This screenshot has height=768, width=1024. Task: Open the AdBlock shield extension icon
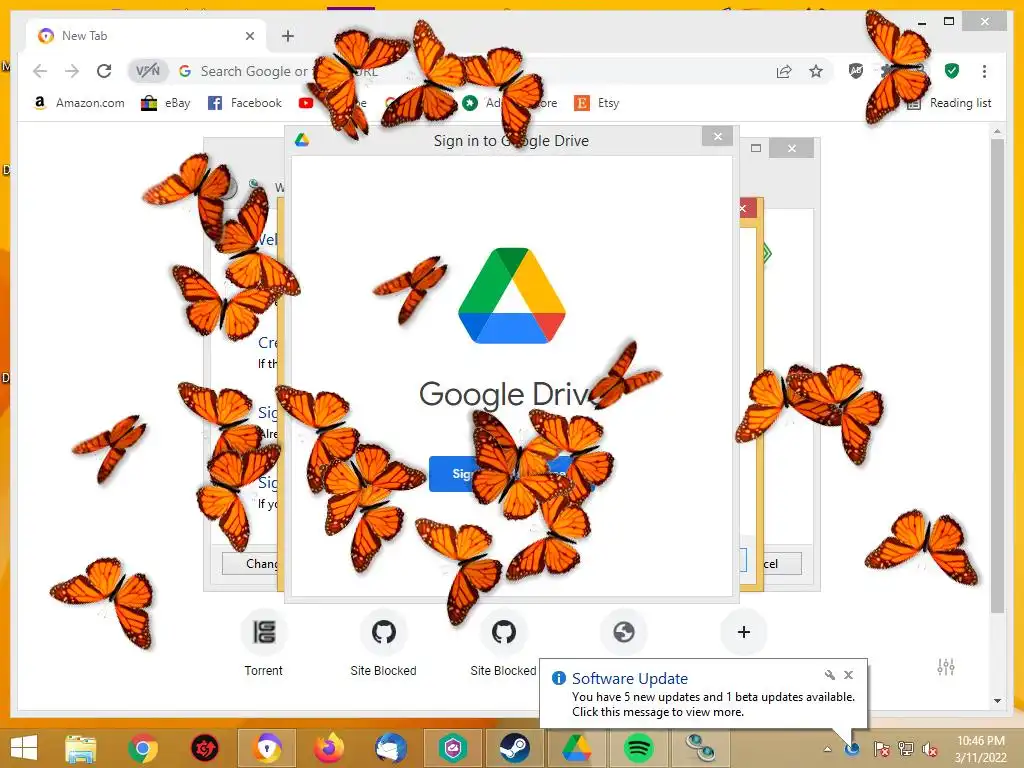click(856, 71)
